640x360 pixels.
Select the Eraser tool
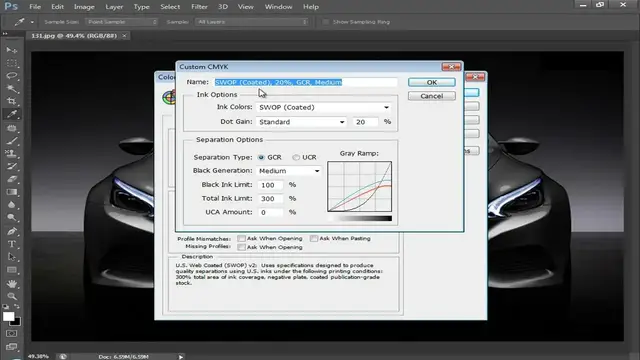tap(12, 179)
